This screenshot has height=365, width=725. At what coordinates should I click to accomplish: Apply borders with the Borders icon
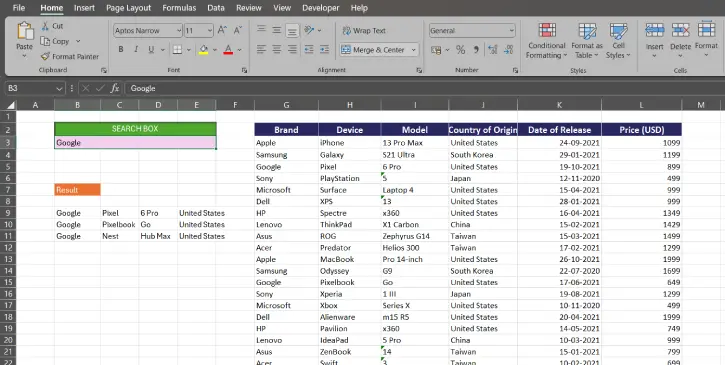(177, 49)
